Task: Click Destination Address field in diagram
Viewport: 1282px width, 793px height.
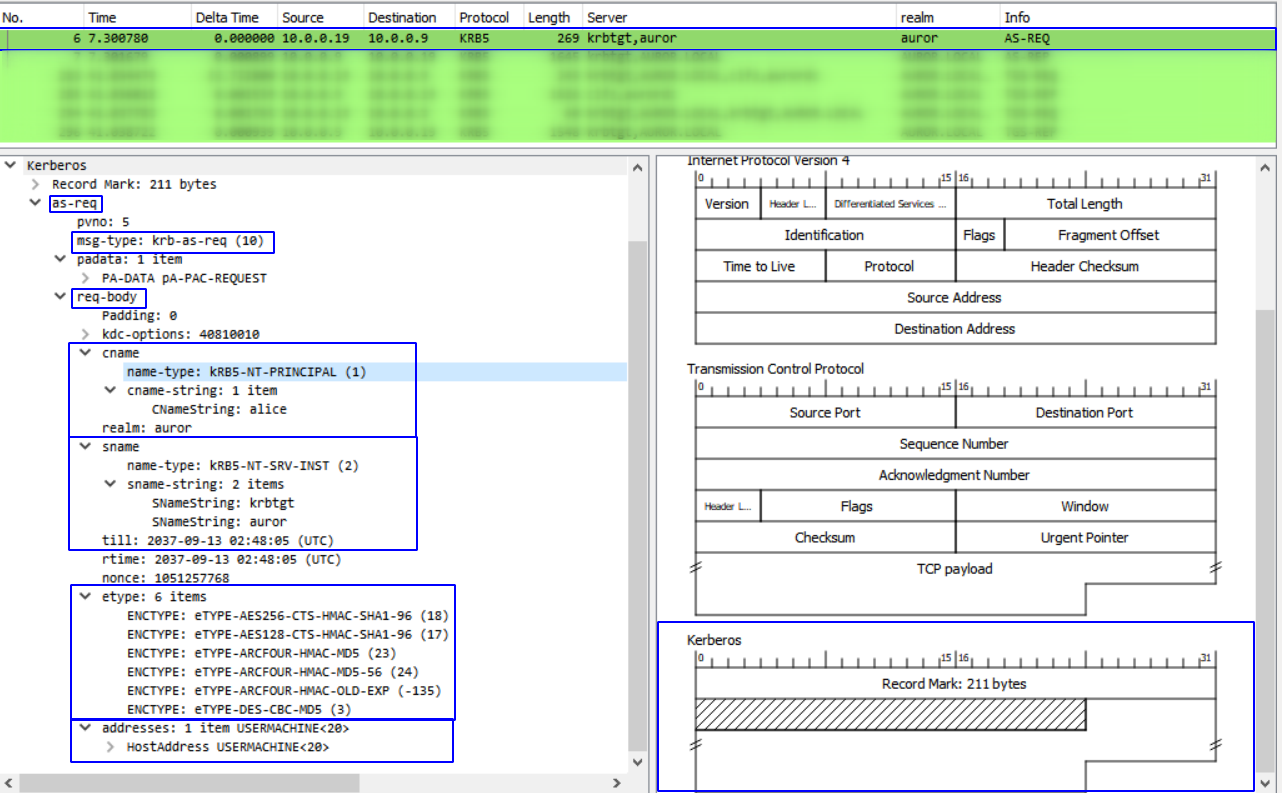Action: point(955,329)
